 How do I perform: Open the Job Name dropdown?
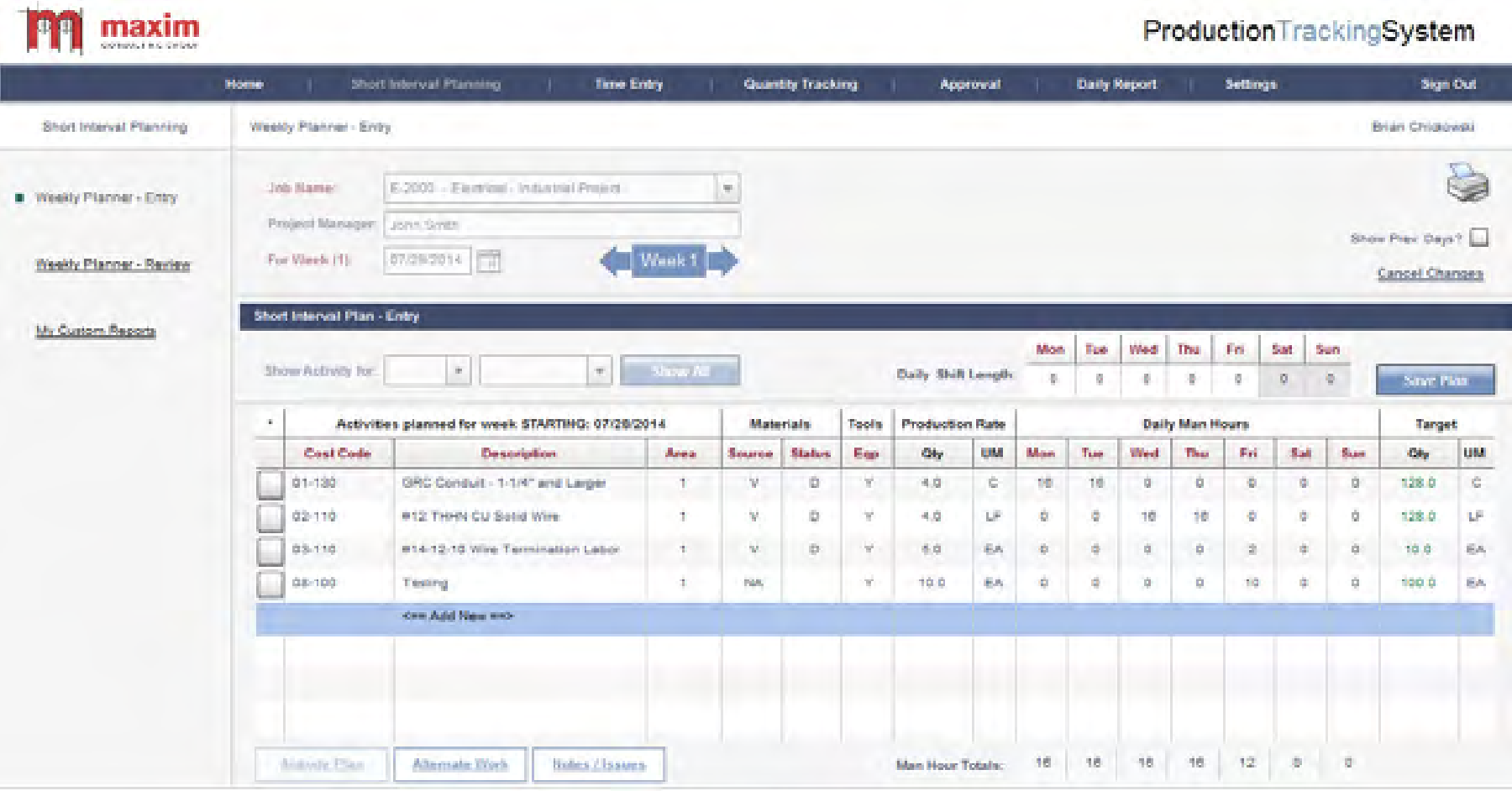click(727, 188)
